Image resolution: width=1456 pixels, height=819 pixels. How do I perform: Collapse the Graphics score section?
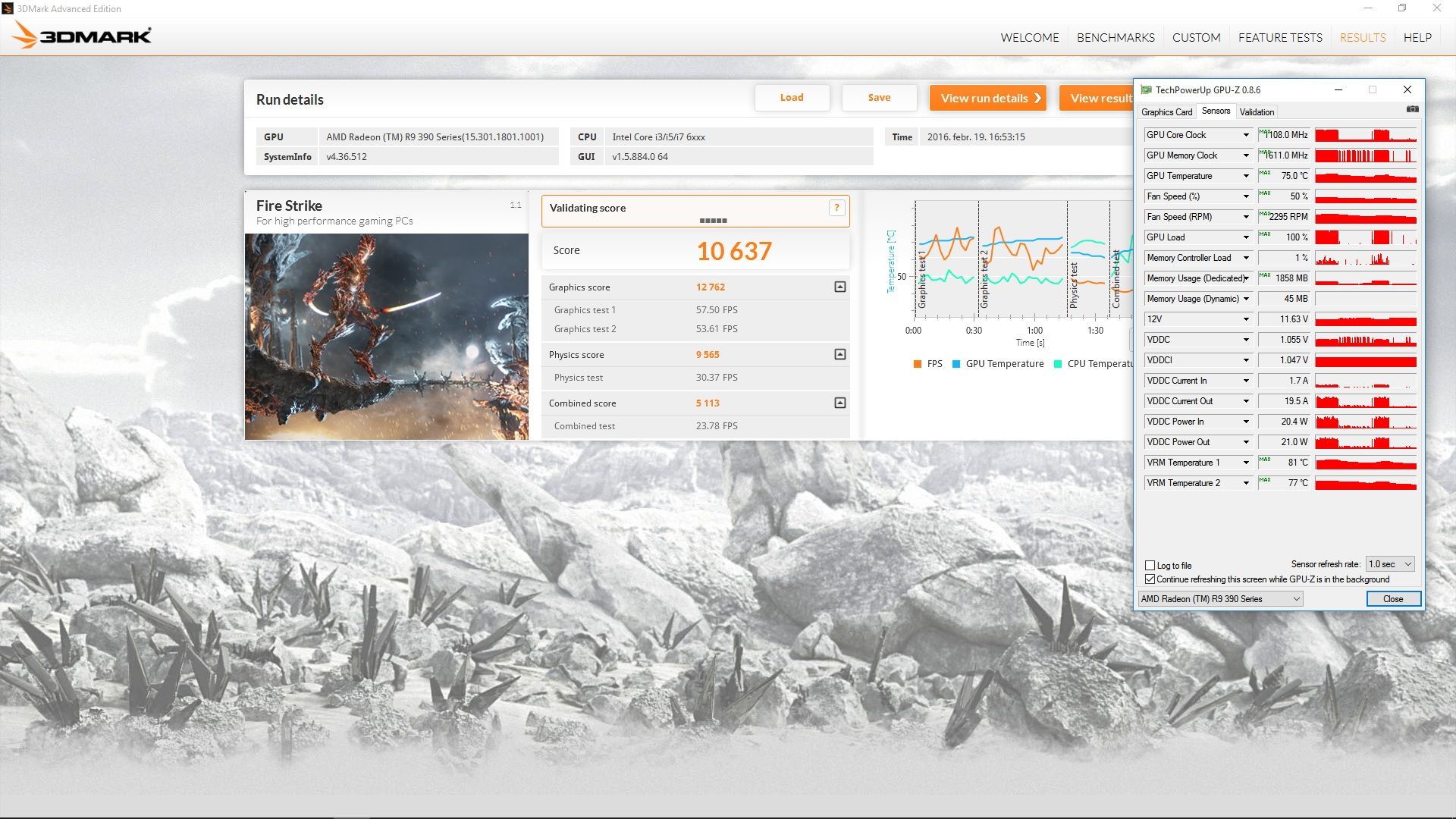(x=840, y=287)
